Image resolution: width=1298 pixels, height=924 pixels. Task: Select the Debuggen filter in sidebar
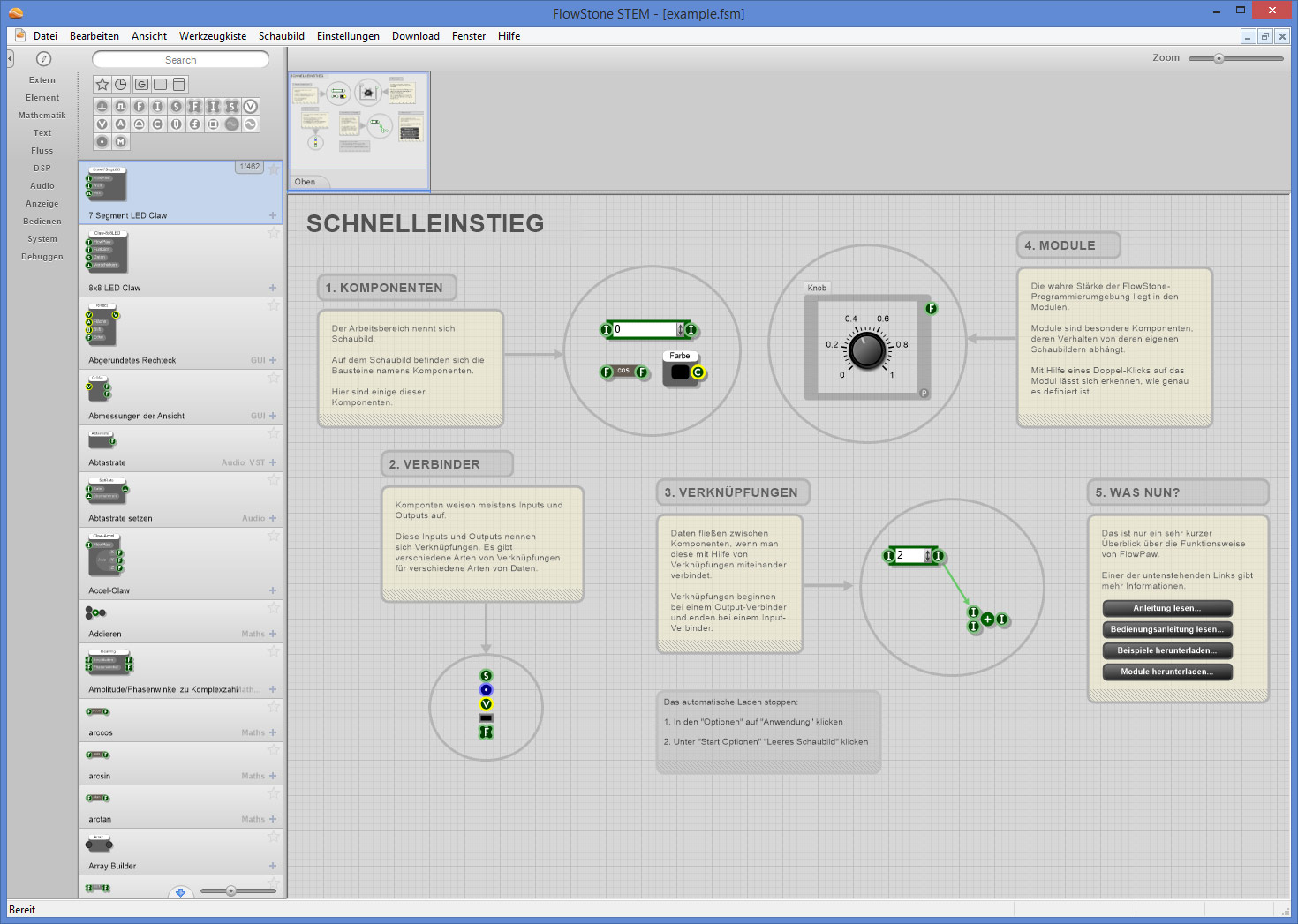click(x=42, y=257)
